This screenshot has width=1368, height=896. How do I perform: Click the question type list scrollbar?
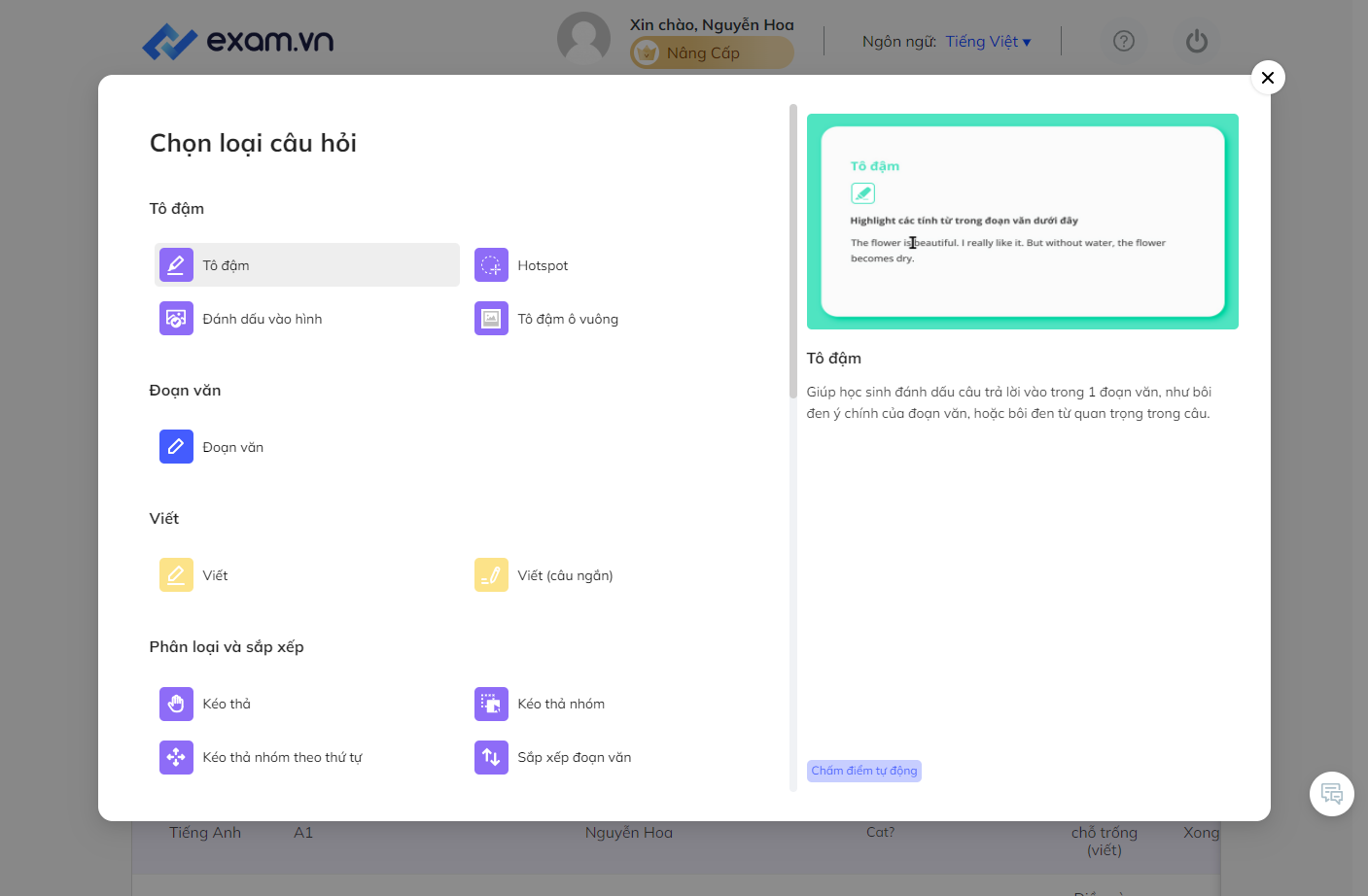click(x=793, y=251)
